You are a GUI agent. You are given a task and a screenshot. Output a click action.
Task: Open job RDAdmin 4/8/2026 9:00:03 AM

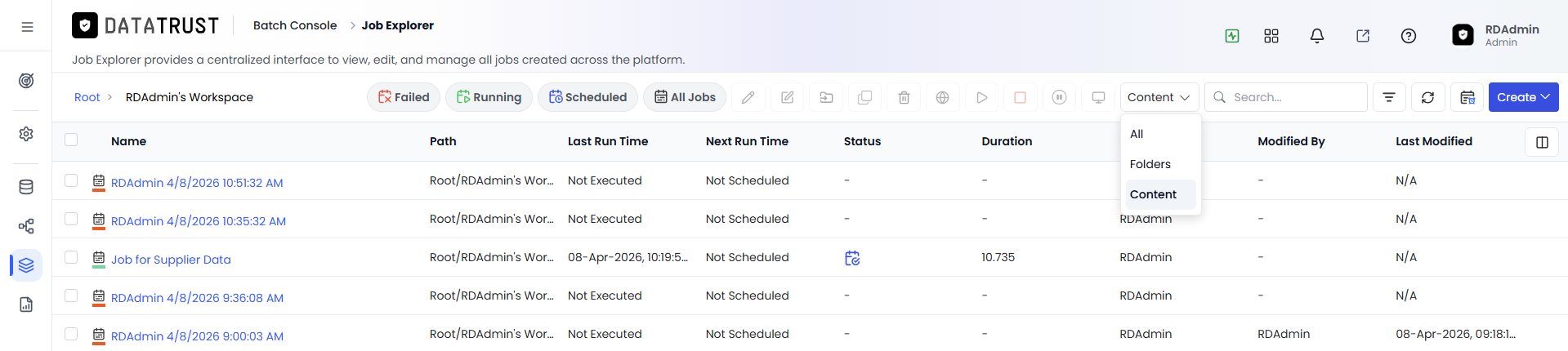coord(197,336)
